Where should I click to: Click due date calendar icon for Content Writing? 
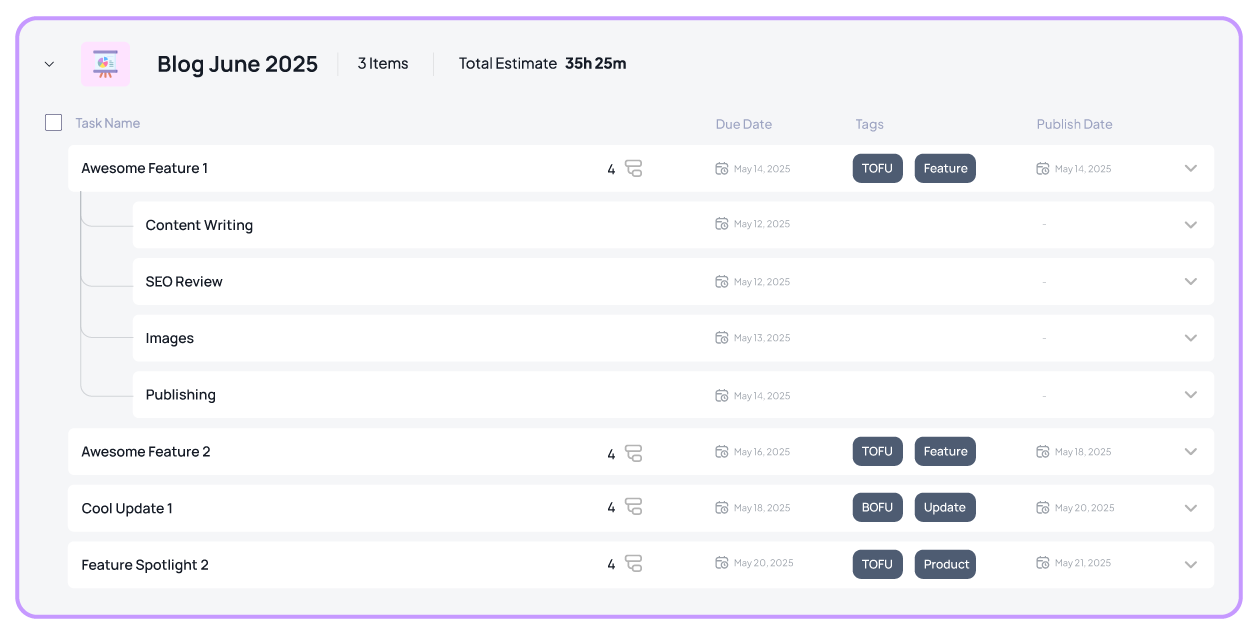pos(722,224)
